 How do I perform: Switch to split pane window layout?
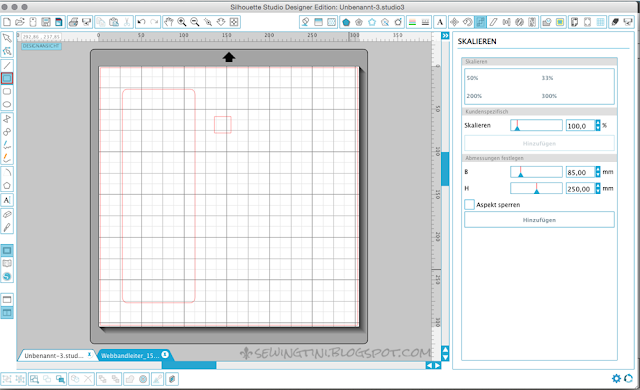pyautogui.click(x=7, y=312)
